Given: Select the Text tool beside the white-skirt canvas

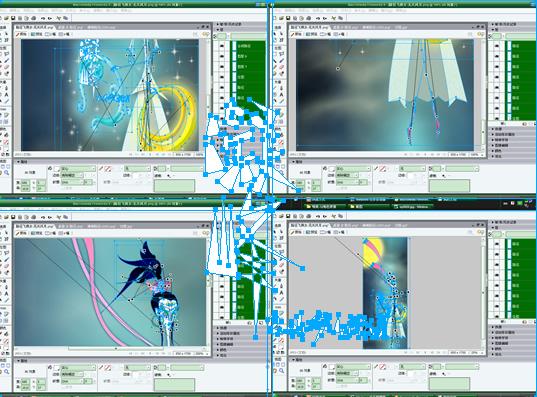Looking at the screenshot, I should pyautogui.click(x=281, y=95).
